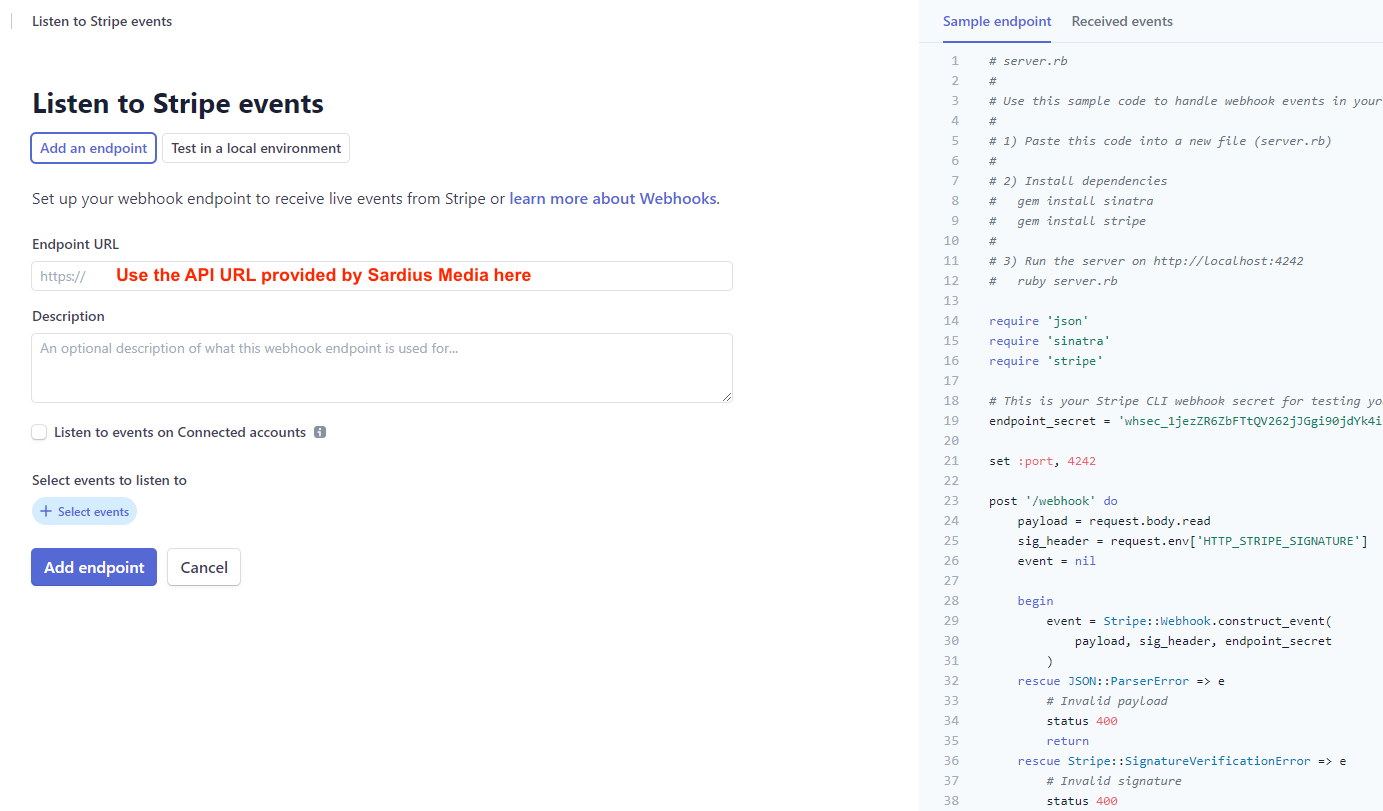
Task: Click 'Select events to listen to' label
Action: point(110,480)
